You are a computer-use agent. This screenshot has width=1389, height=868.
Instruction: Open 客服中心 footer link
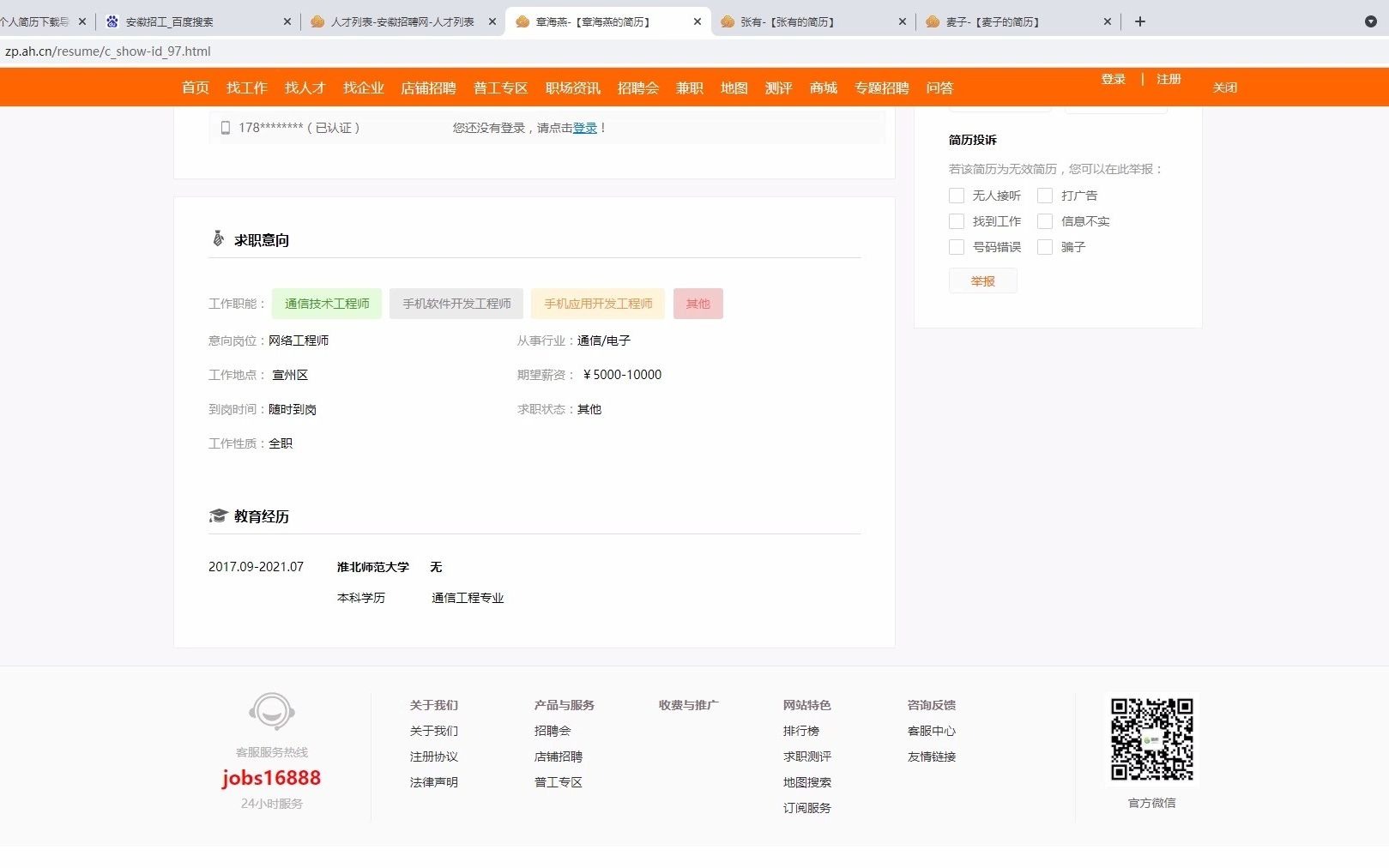click(932, 731)
